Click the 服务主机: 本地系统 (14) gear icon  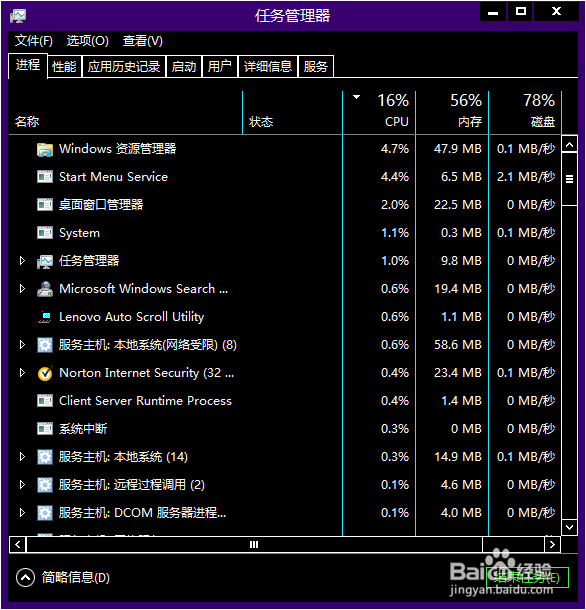45,457
